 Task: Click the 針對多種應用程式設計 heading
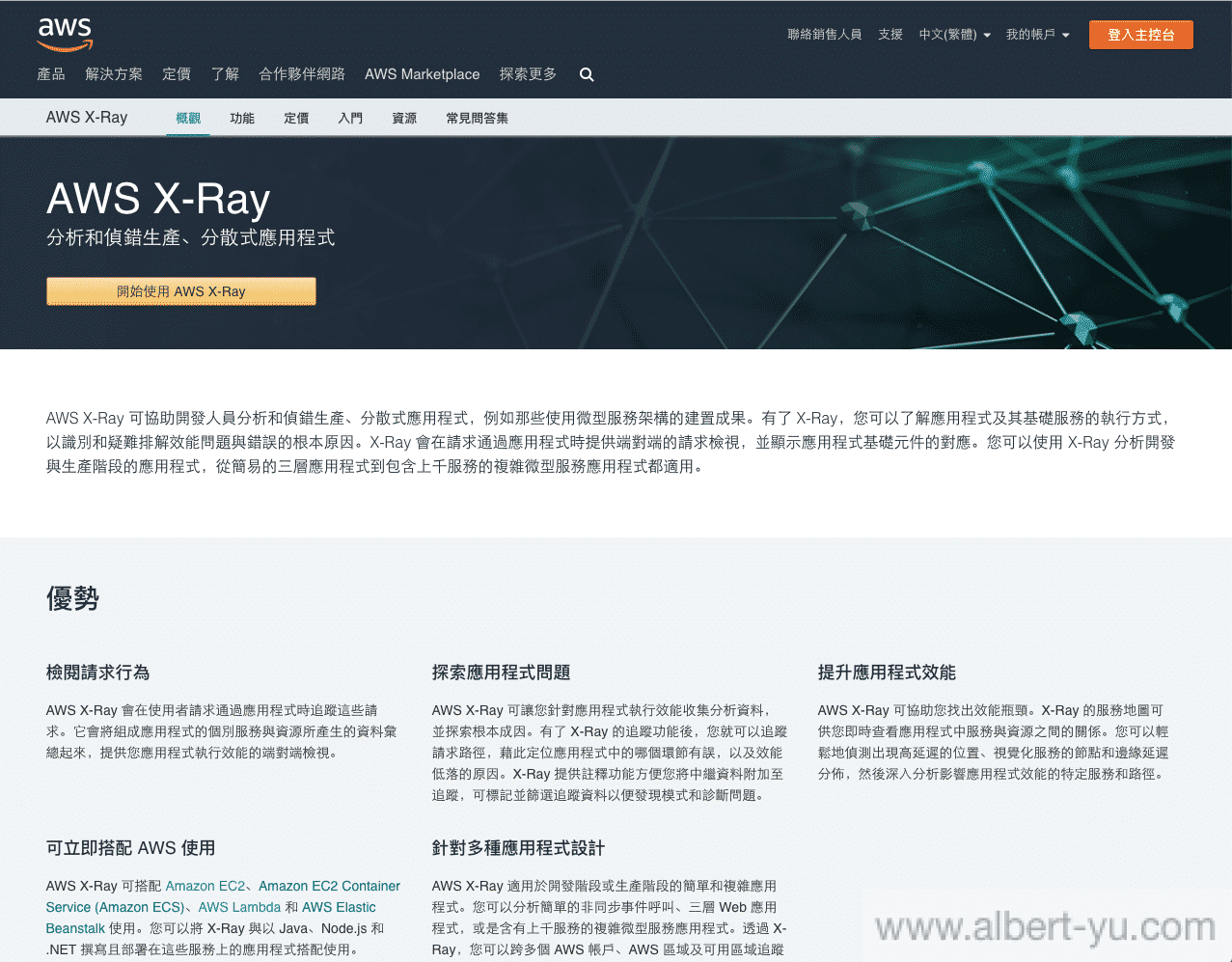(518, 848)
